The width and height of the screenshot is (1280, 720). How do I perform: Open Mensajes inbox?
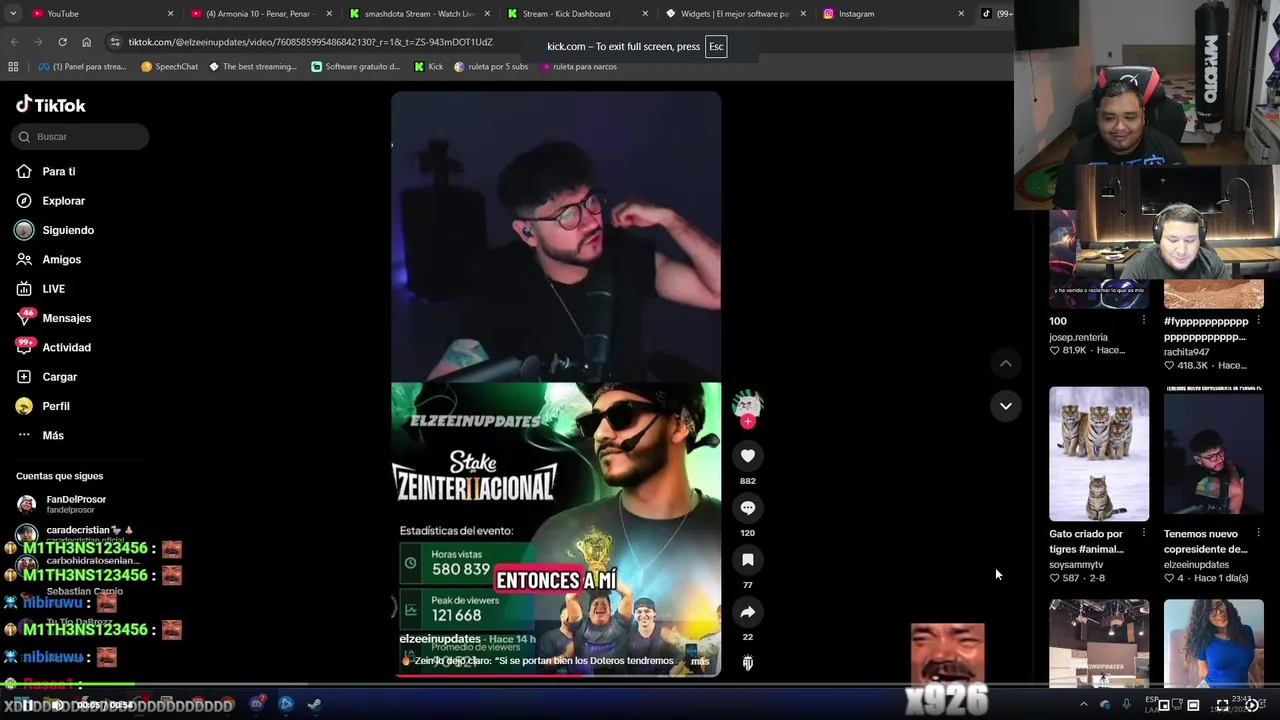(54, 318)
